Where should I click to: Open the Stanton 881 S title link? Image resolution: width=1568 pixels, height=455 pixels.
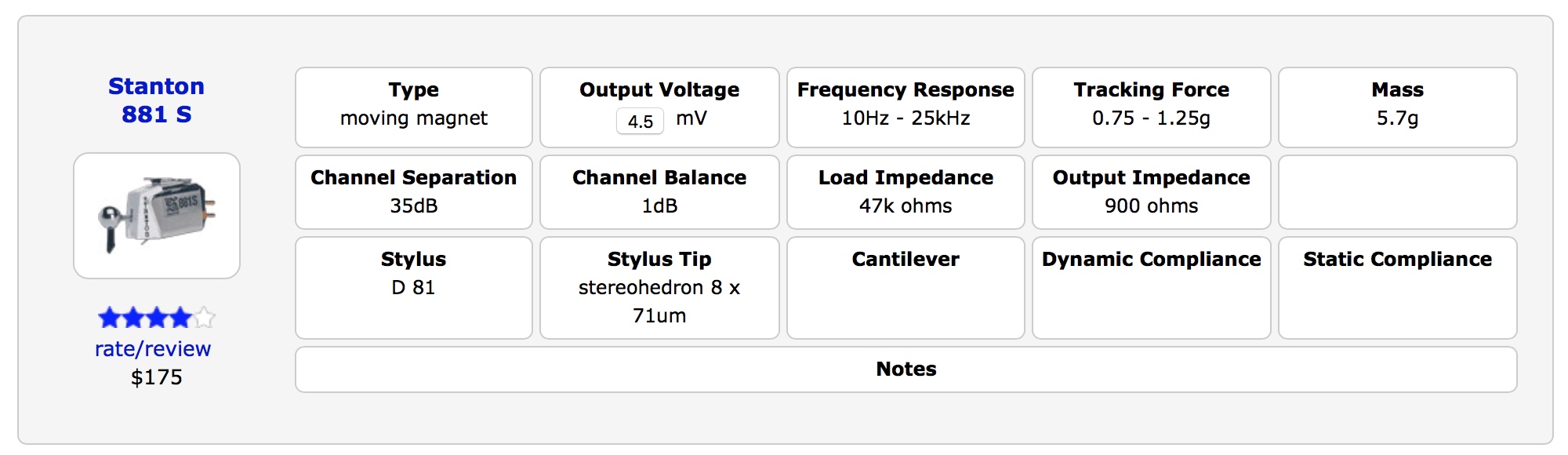[156, 100]
